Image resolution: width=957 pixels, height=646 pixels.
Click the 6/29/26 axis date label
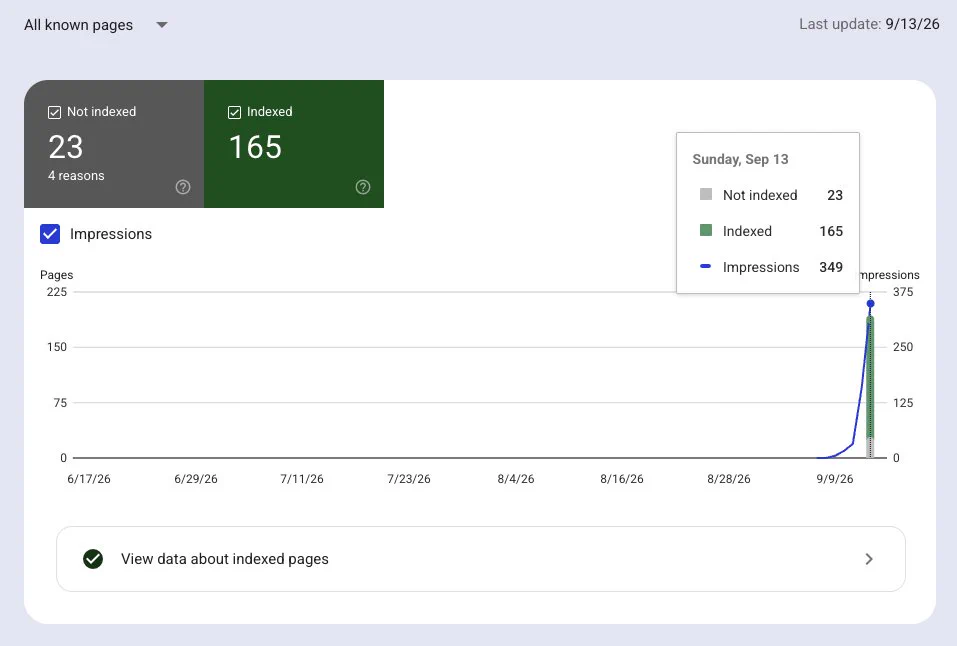pos(196,479)
